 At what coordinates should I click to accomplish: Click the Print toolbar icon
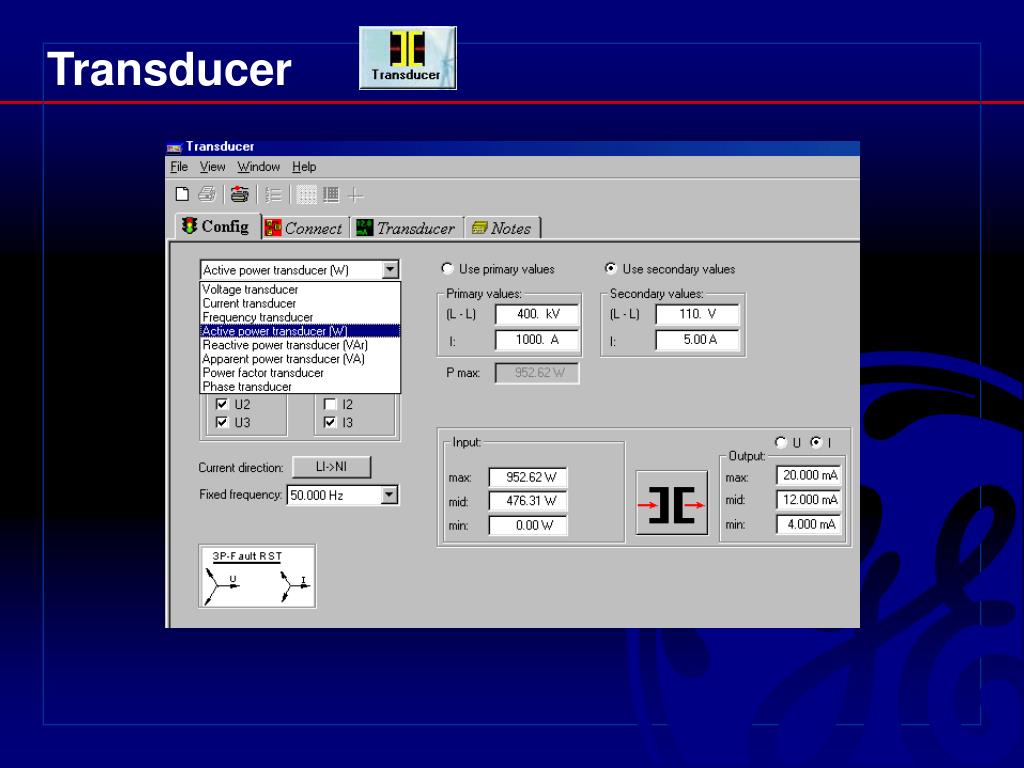[207, 194]
